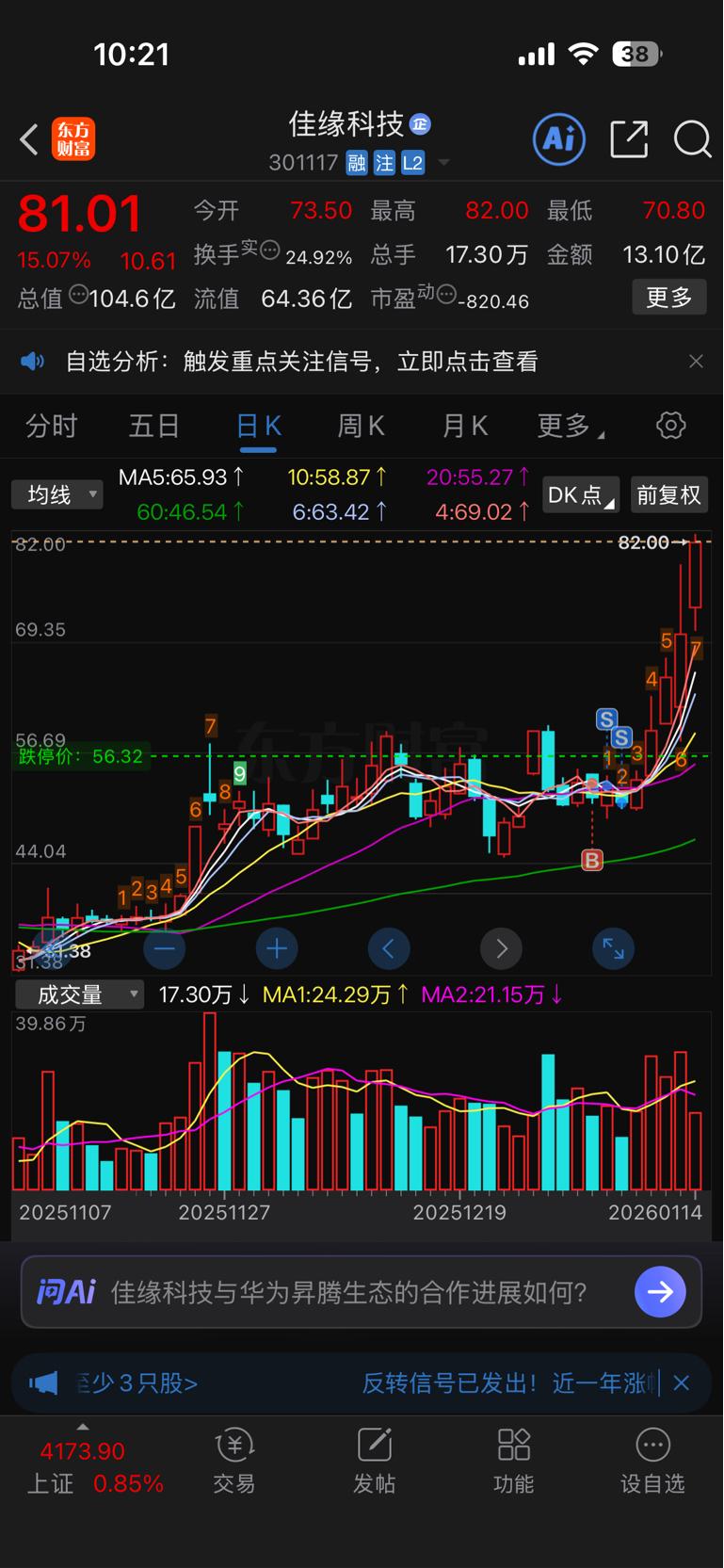Open the DK点 dropdown
724x1568 pixels.
click(581, 495)
